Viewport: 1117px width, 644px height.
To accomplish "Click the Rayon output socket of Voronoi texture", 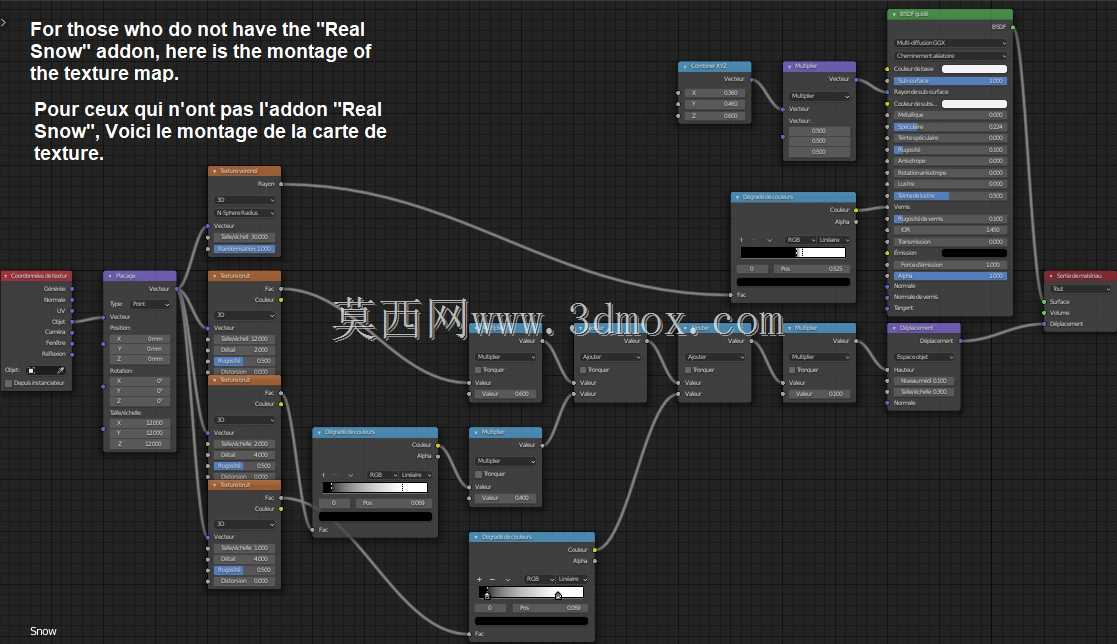I will [281, 184].
